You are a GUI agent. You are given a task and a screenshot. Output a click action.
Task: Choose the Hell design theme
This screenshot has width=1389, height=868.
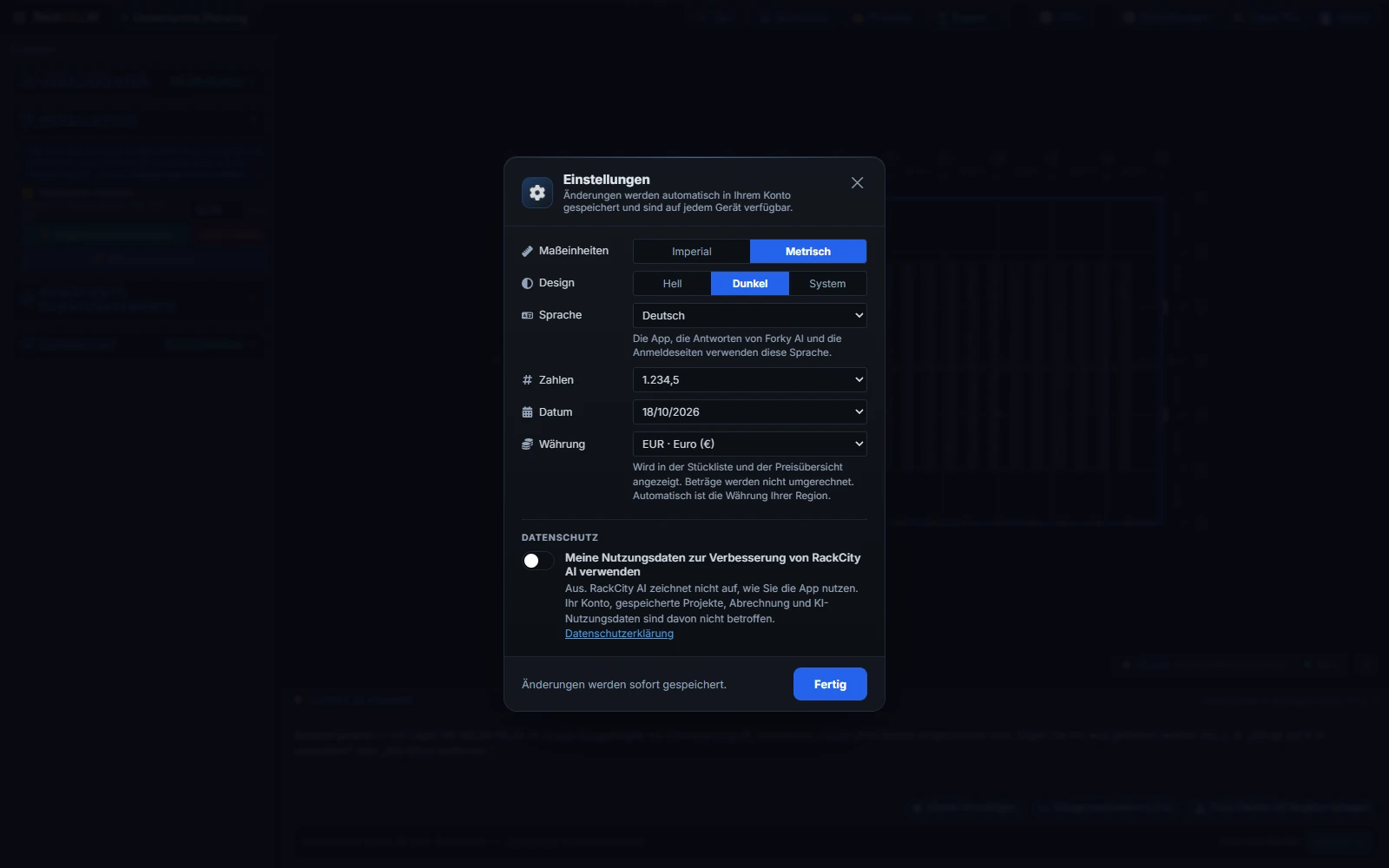tap(673, 284)
